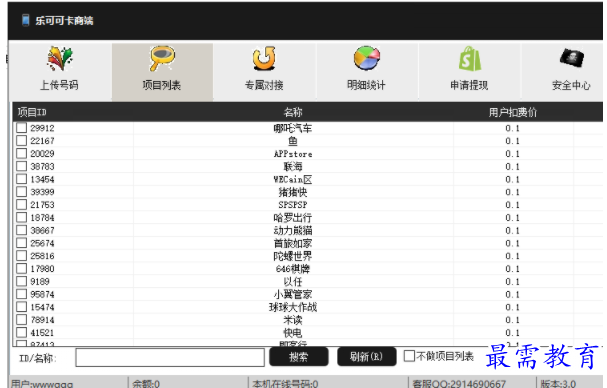Check the box for project 41521

point(22,332)
